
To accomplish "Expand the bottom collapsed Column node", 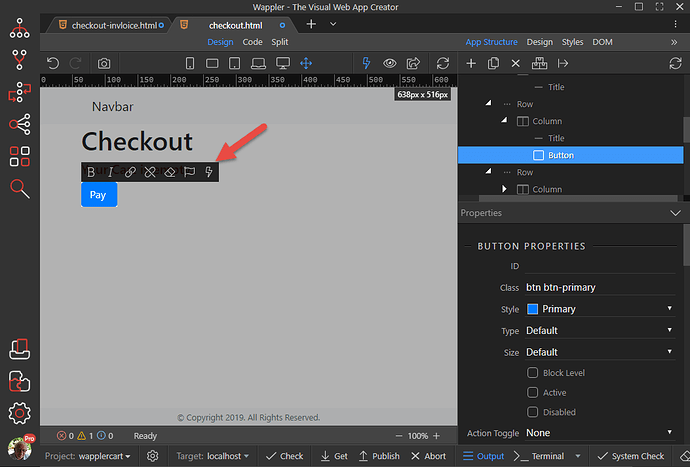I will 504,189.
